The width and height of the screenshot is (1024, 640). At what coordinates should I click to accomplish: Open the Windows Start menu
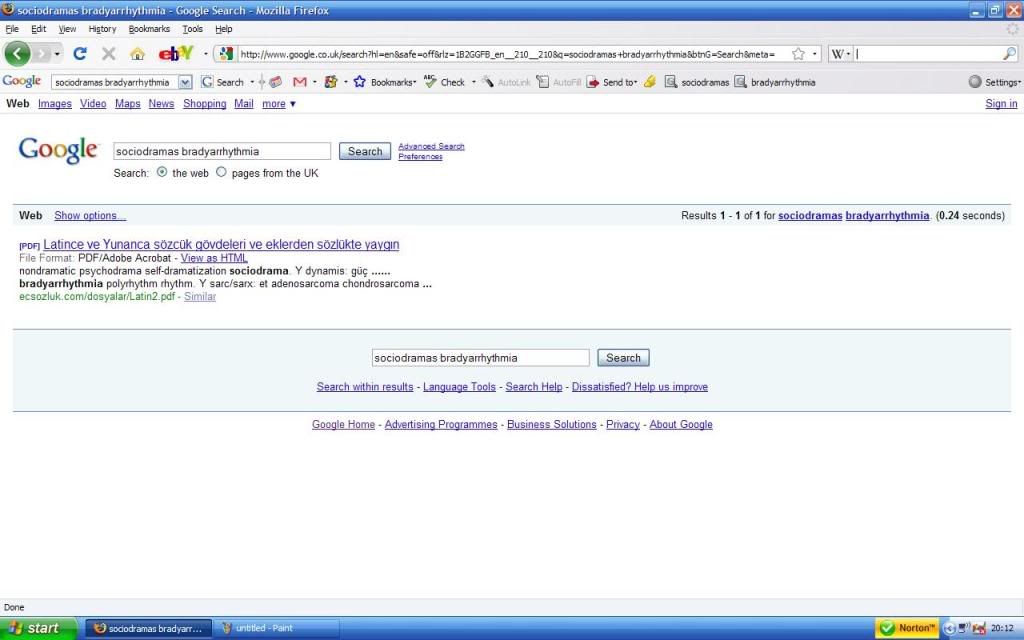[39, 628]
